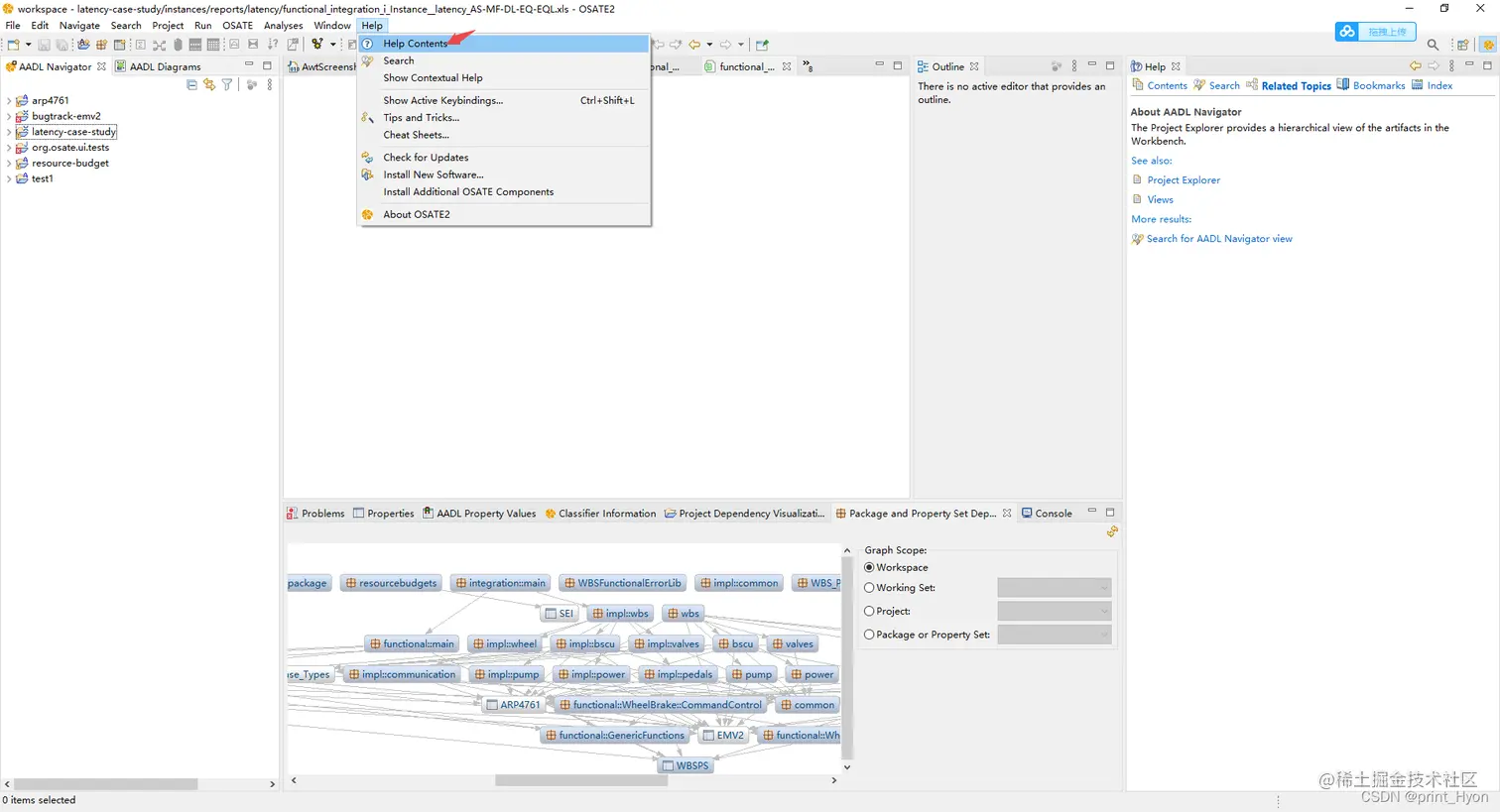The image size is (1500, 812).
Task: Maximize the AADL Navigator panel
Action: coord(267,65)
